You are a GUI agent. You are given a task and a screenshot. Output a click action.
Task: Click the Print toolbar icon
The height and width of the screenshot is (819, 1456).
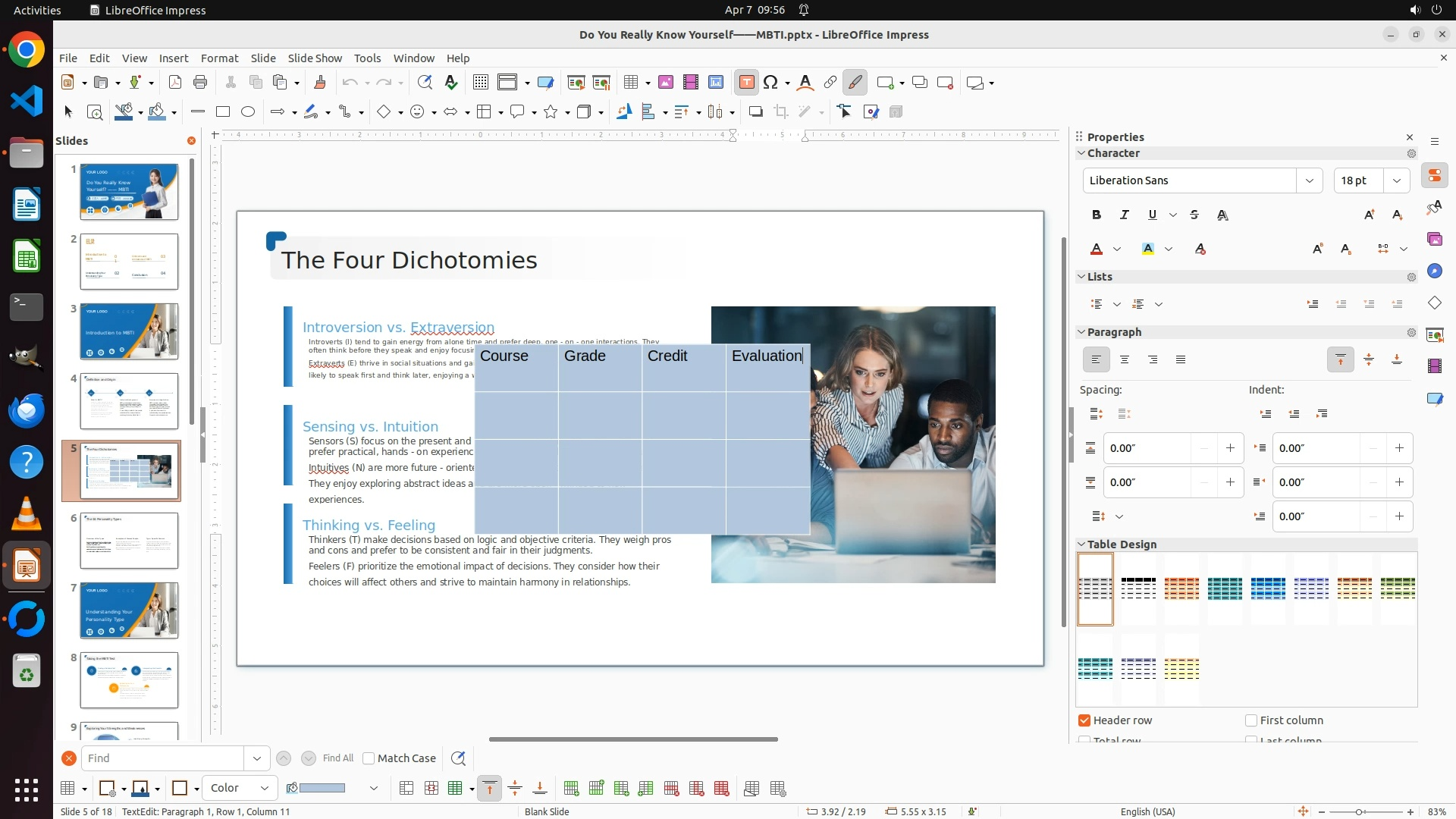click(200, 83)
